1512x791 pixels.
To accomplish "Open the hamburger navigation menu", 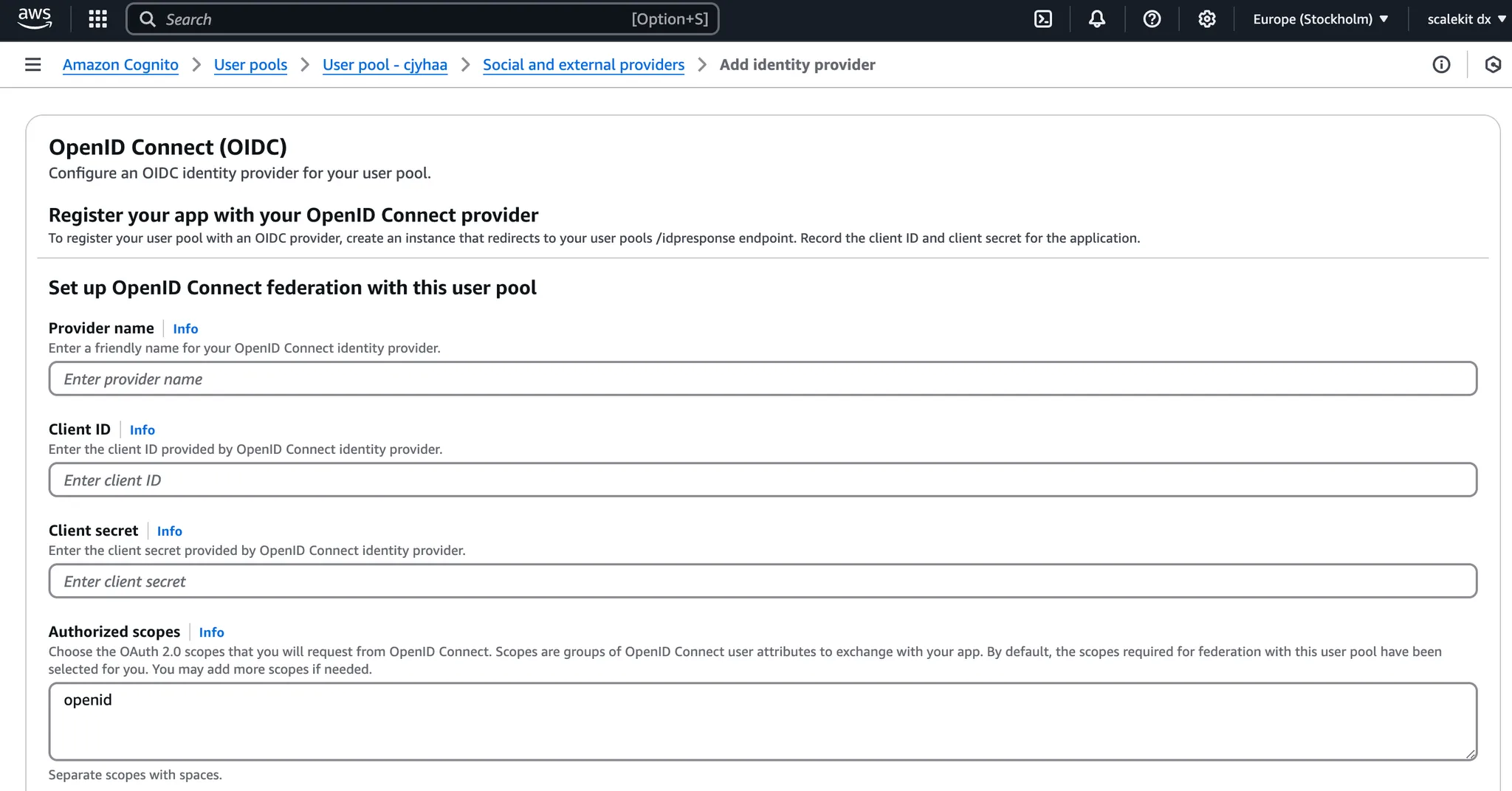I will click(32, 64).
